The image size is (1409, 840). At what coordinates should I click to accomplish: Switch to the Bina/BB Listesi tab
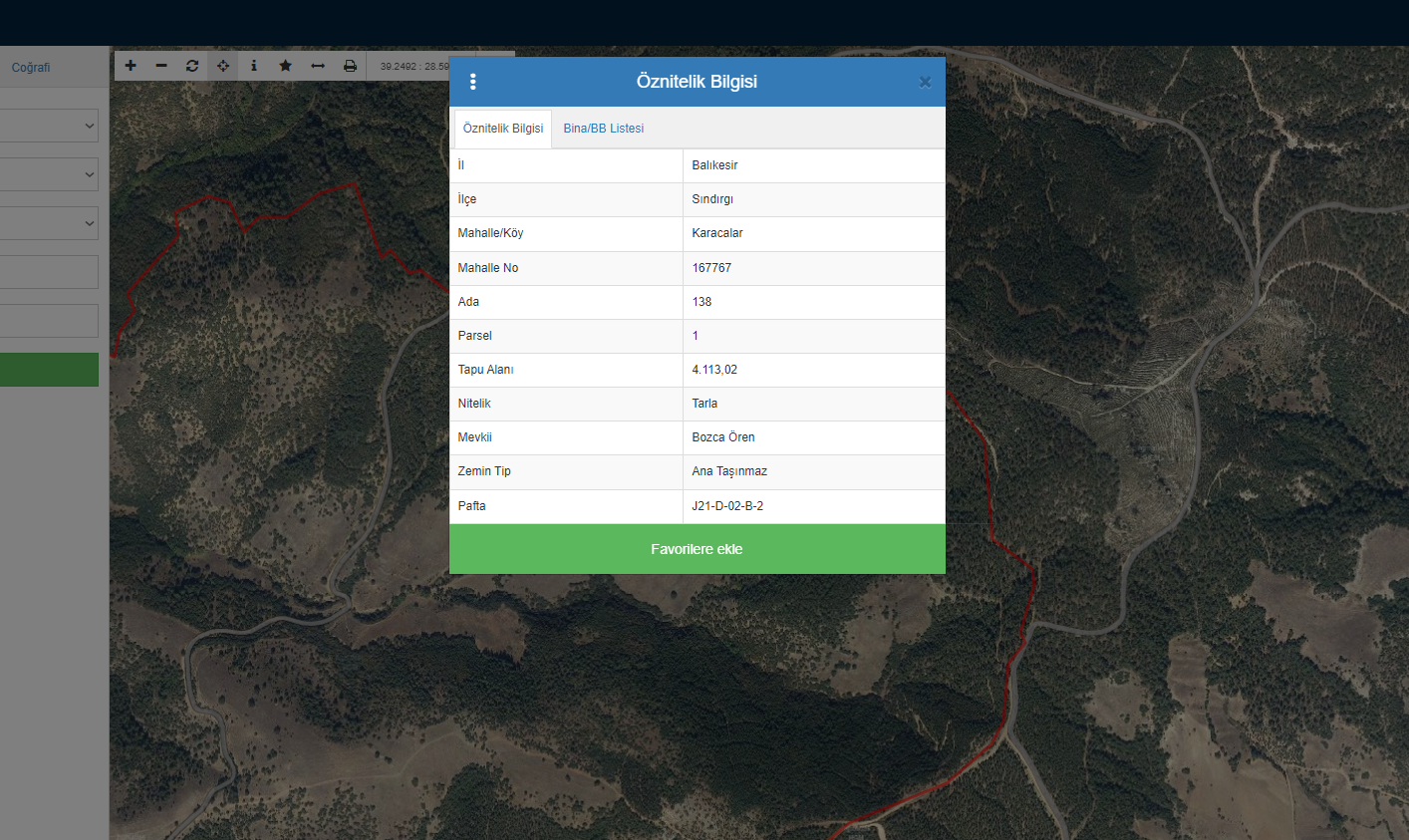(603, 129)
